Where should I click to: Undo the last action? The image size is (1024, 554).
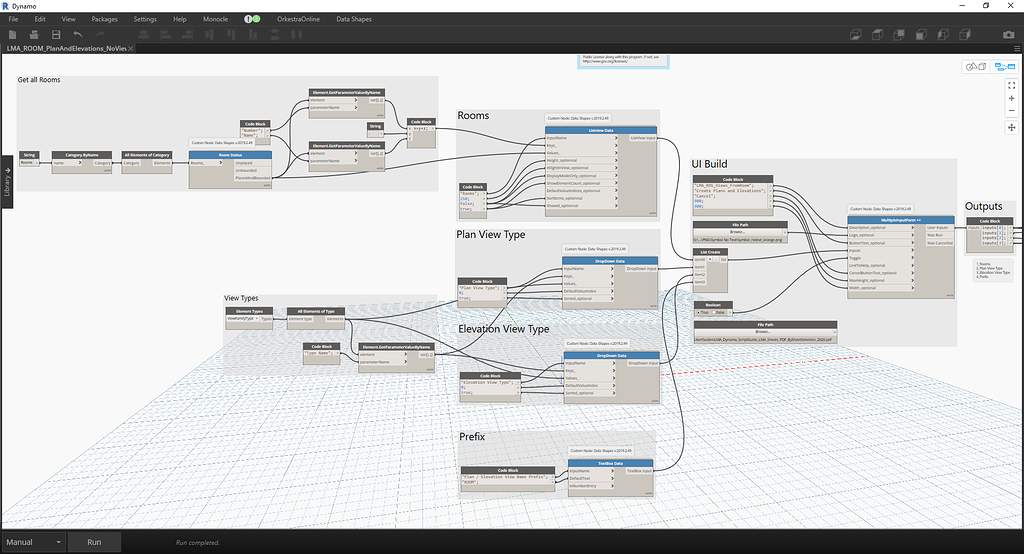pos(78,35)
